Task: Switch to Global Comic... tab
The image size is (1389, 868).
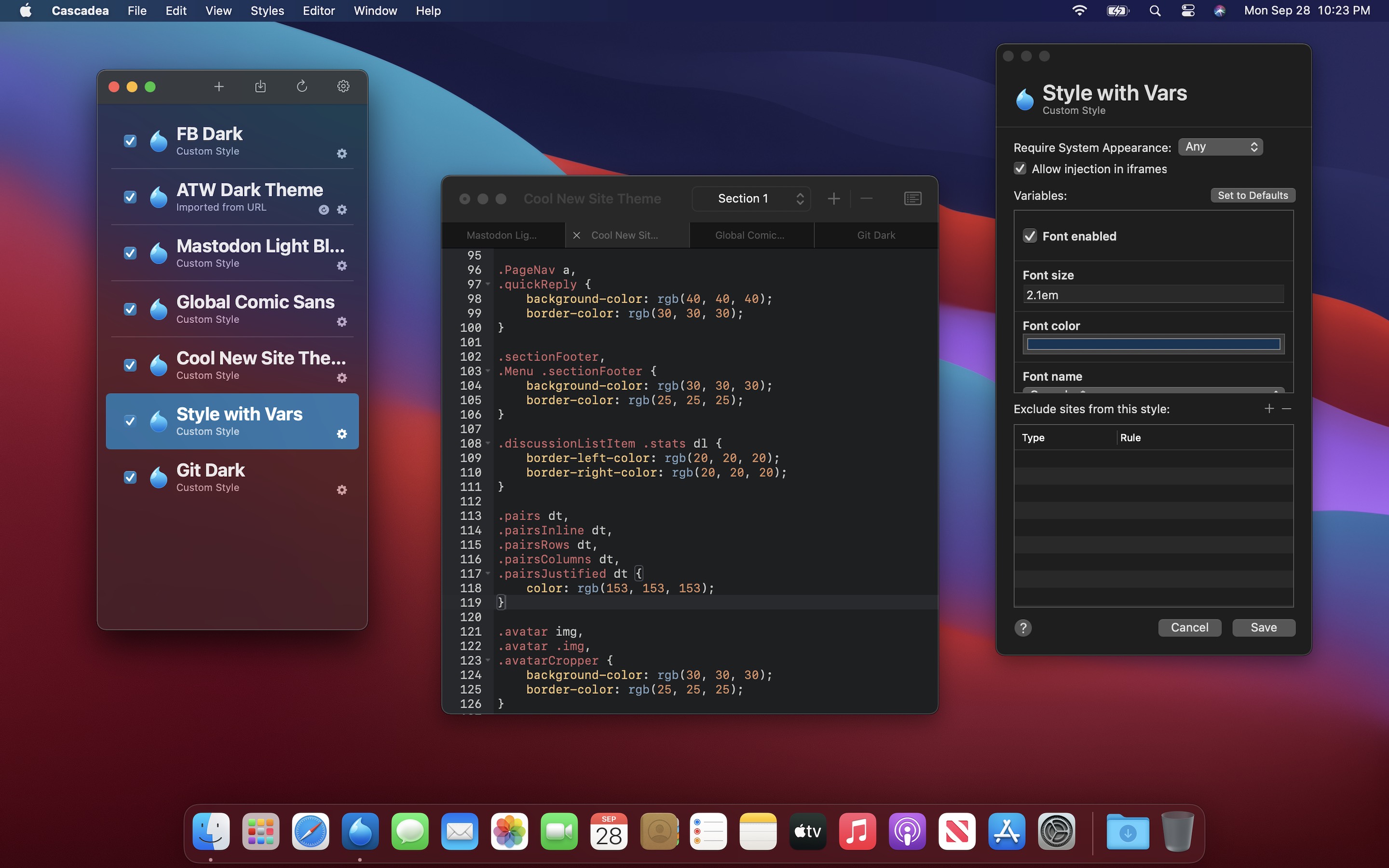Action: coord(750,235)
